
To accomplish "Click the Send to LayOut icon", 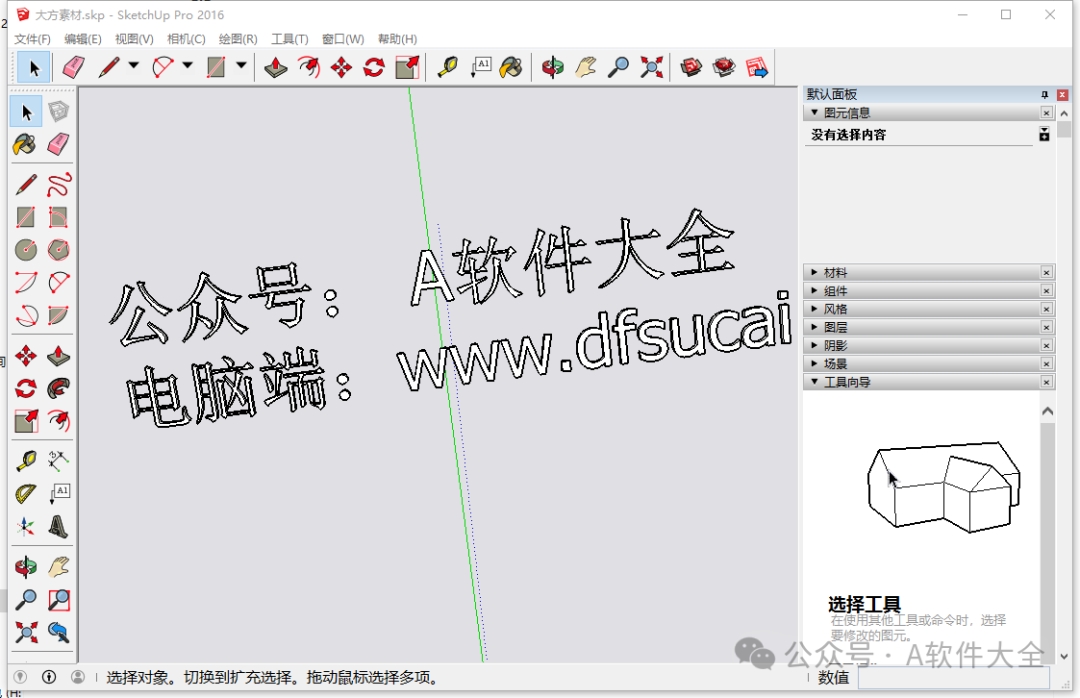I will pos(757,67).
